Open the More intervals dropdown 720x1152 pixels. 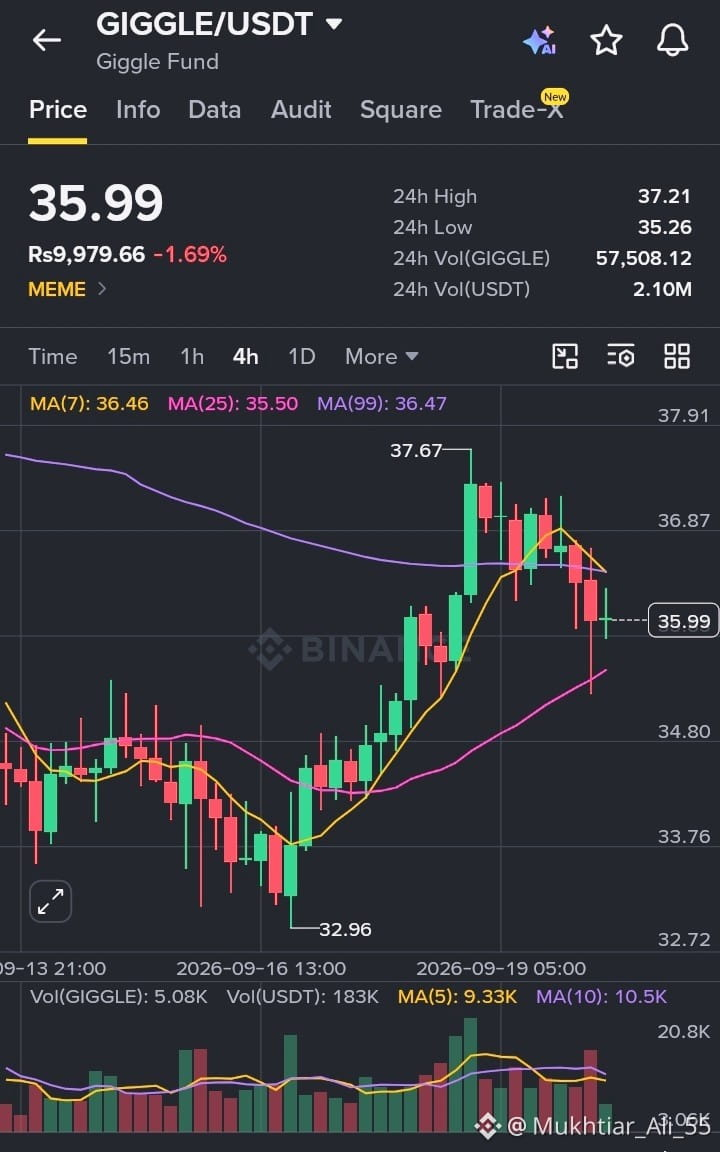(x=381, y=356)
